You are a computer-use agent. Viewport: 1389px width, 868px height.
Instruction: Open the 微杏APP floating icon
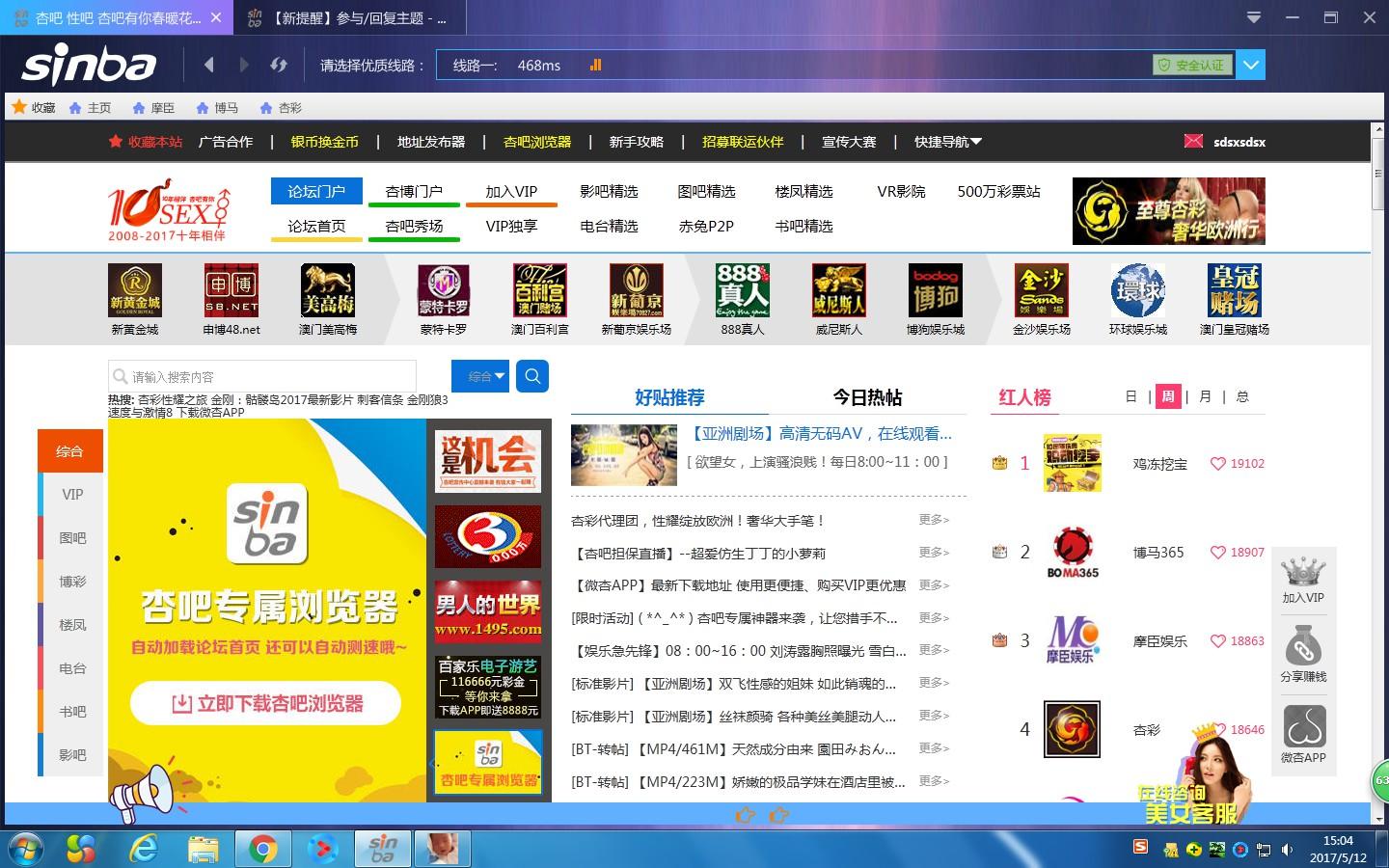click(1303, 726)
